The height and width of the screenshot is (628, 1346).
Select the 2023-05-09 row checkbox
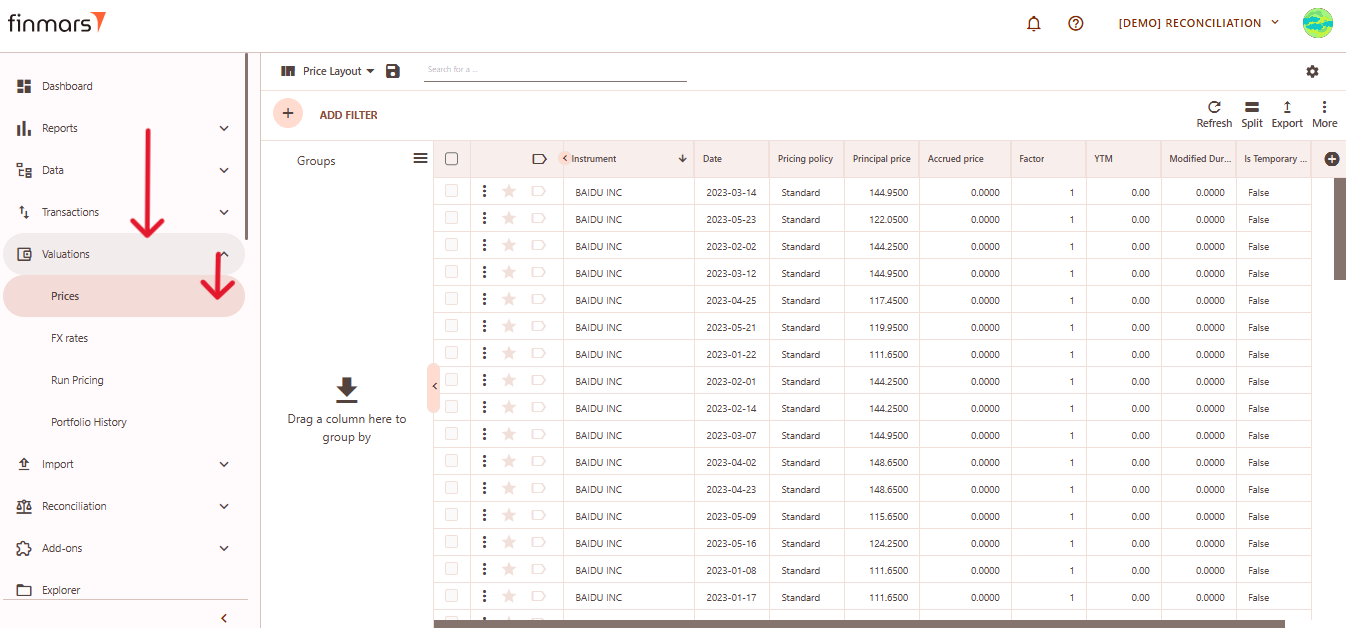coord(451,515)
